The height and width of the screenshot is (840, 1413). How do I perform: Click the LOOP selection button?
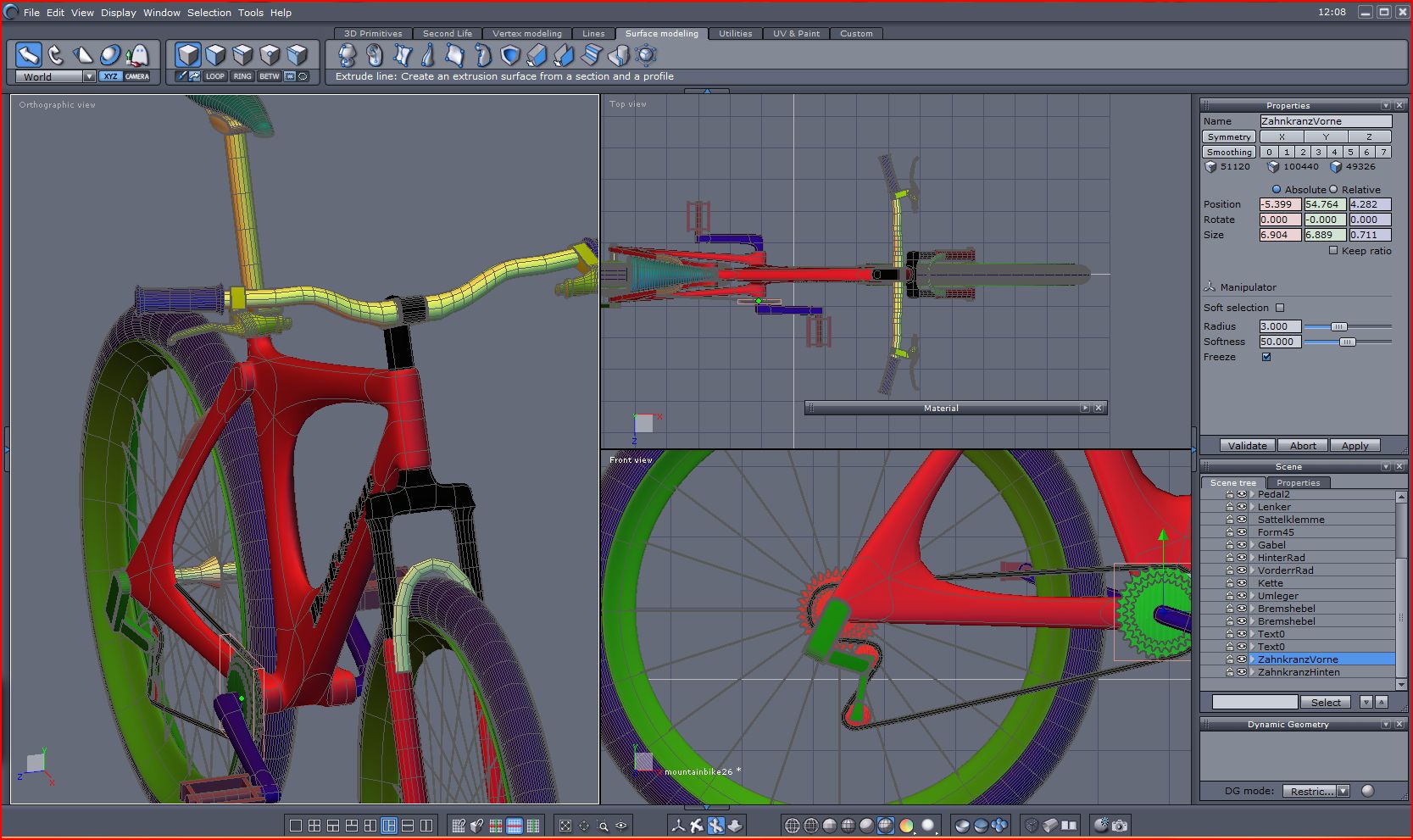[x=215, y=76]
